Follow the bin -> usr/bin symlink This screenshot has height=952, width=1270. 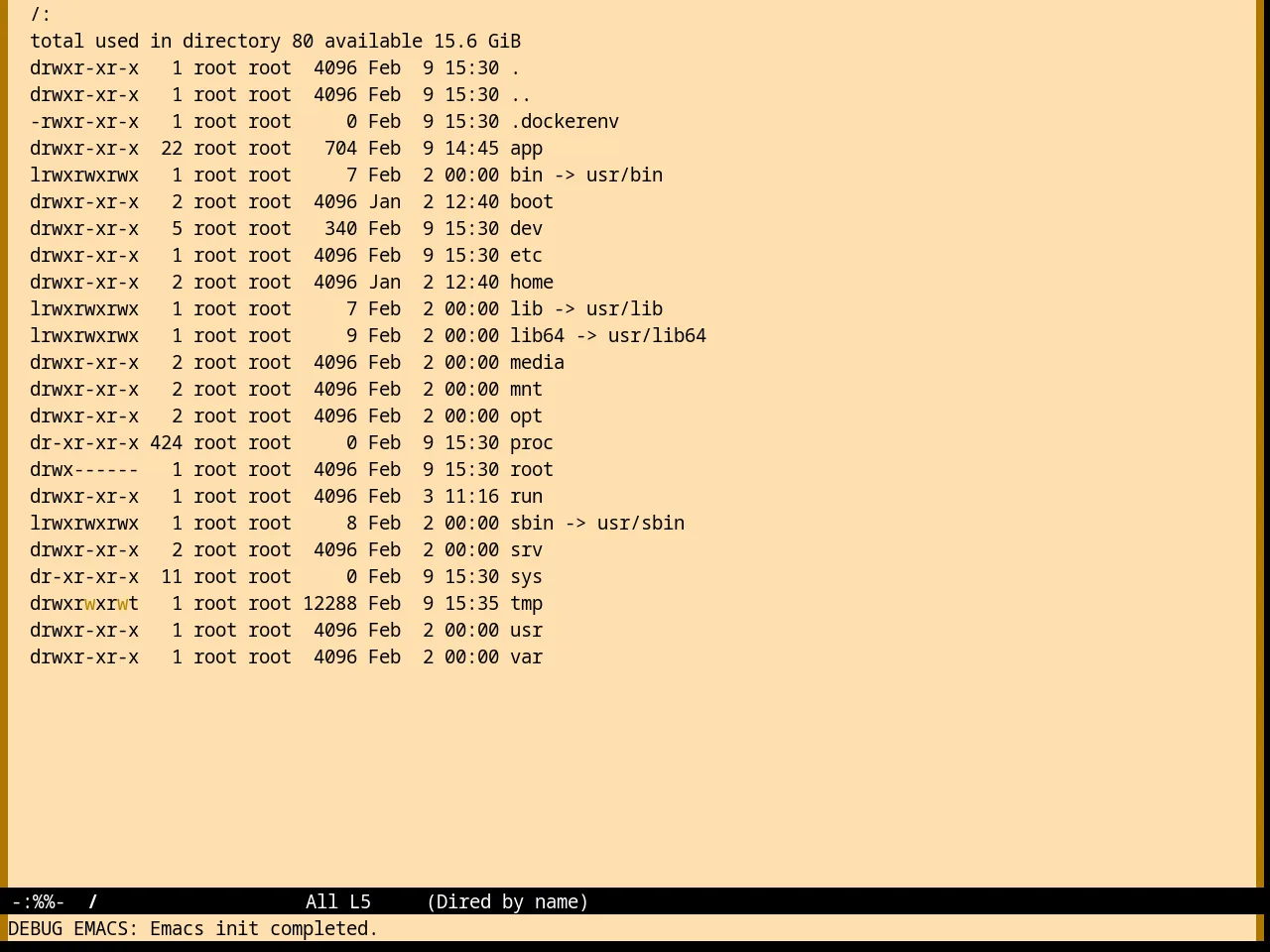(x=586, y=175)
